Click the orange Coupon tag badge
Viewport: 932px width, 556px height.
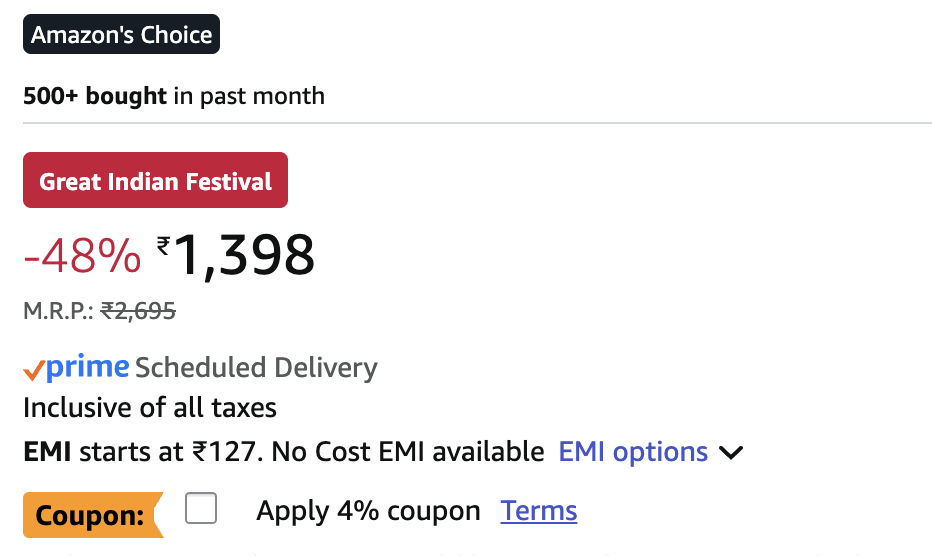point(92,516)
